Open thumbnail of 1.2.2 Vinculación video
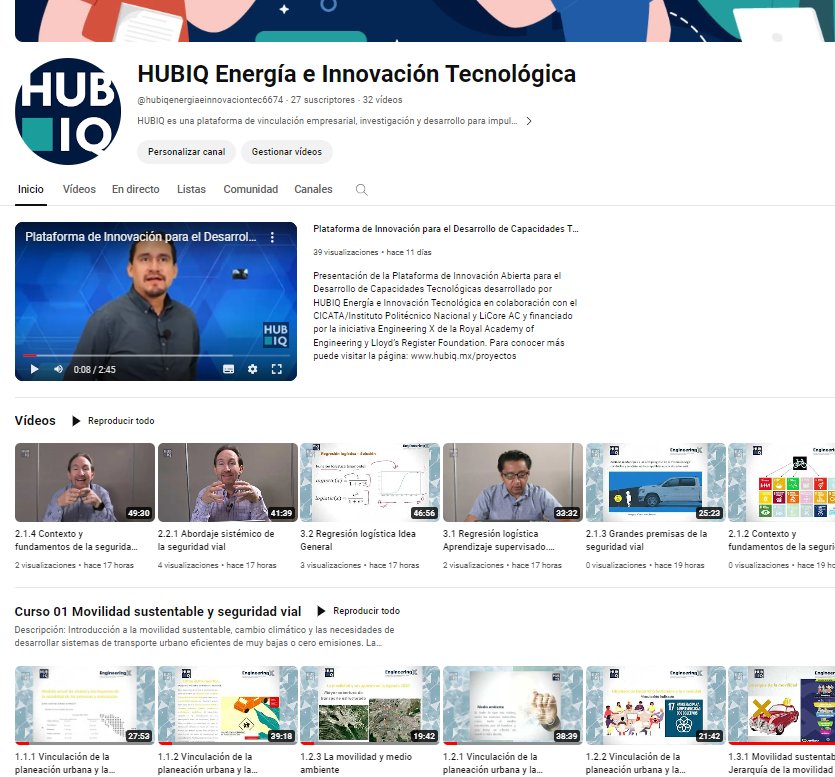 (x=656, y=705)
